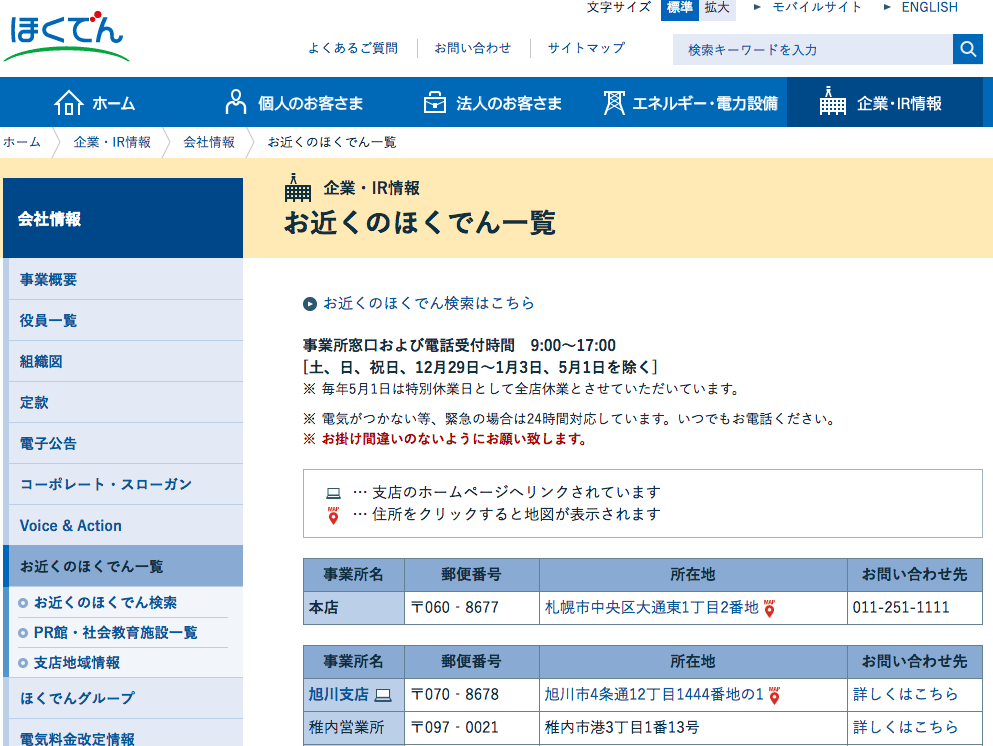The height and width of the screenshot is (746, 993).
Task: Click the map pin beside 札幌市中央区大通東1丁目2番地
Action: (769, 609)
